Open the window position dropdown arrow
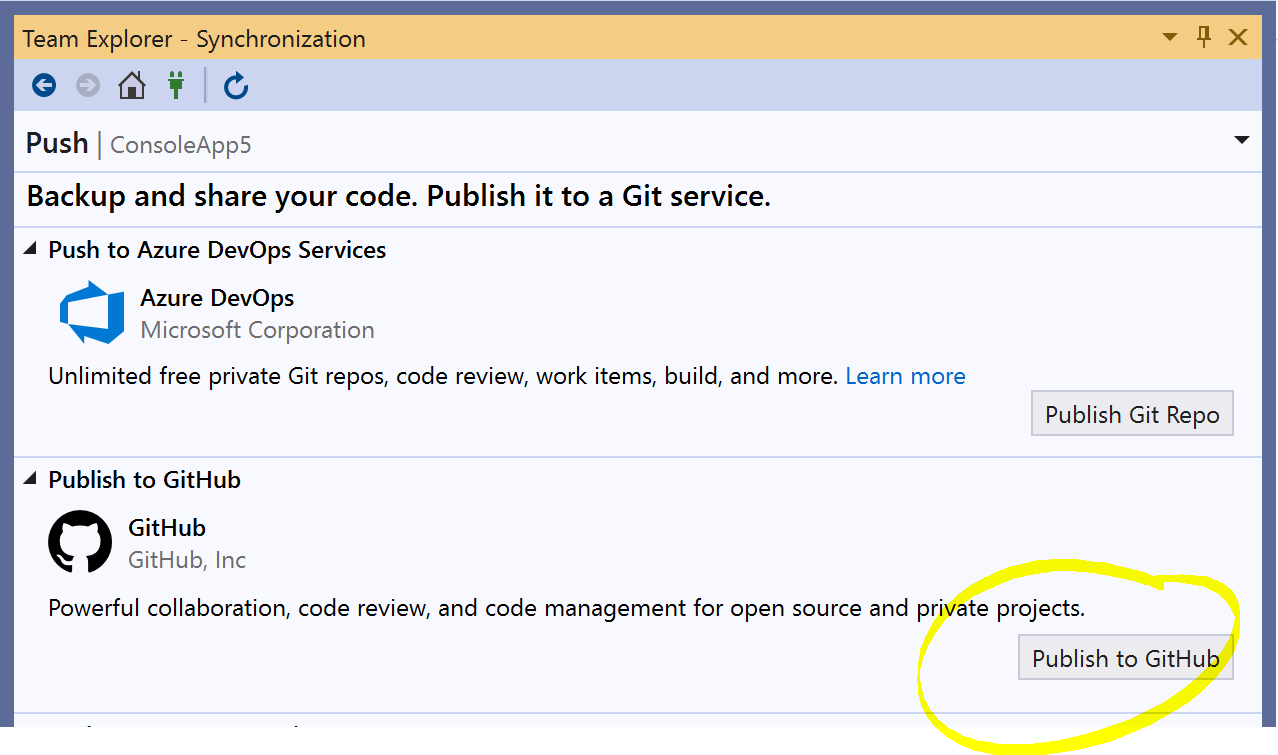1278x755 pixels. [x=1170, y=39]
